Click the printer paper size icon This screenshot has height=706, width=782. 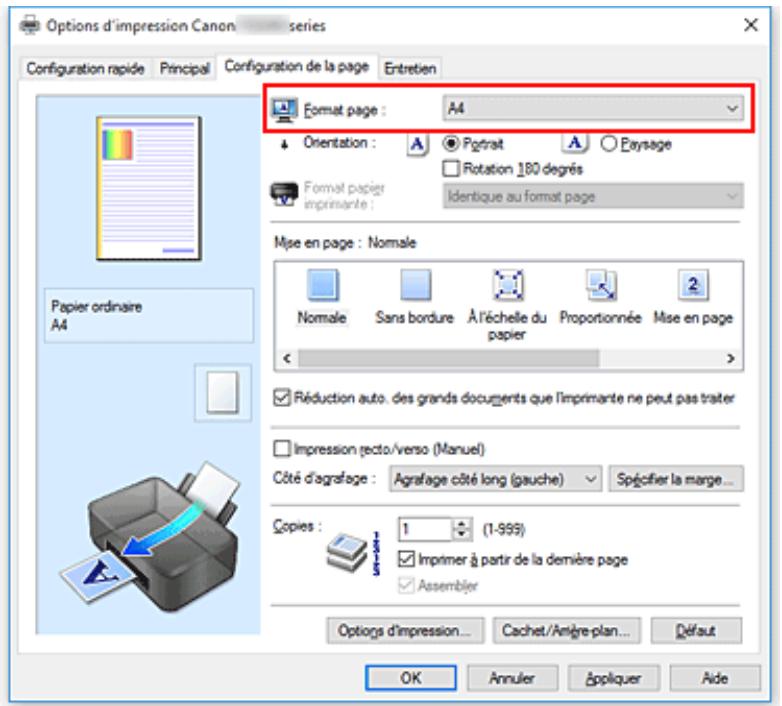284,194
